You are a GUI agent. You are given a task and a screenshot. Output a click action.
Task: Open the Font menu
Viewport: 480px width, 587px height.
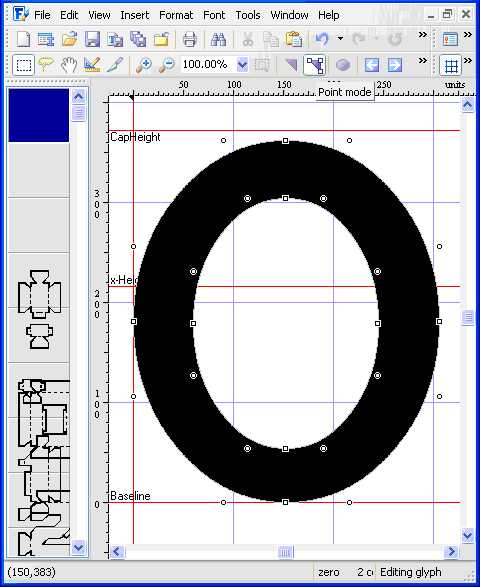tap(214, 15)
